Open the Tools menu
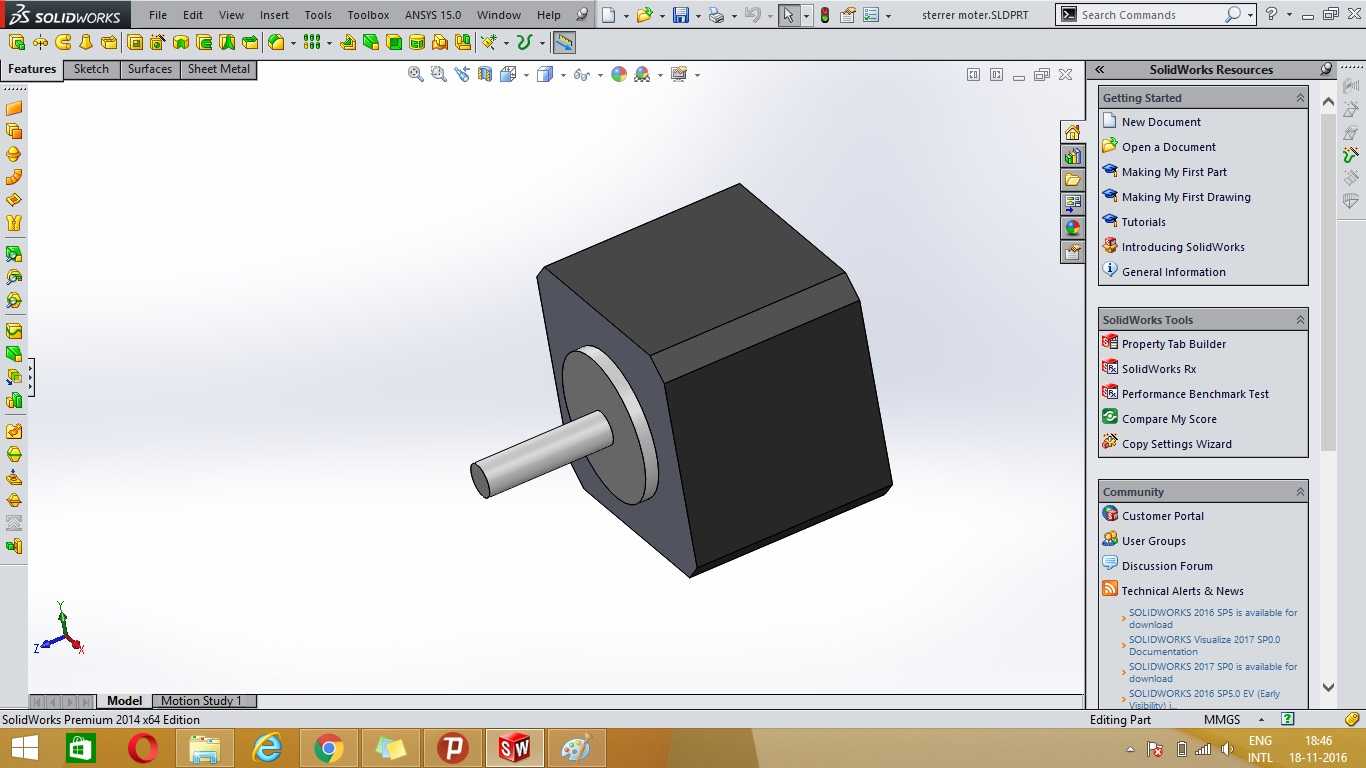 pyautogui.click(x=318, y=15)
